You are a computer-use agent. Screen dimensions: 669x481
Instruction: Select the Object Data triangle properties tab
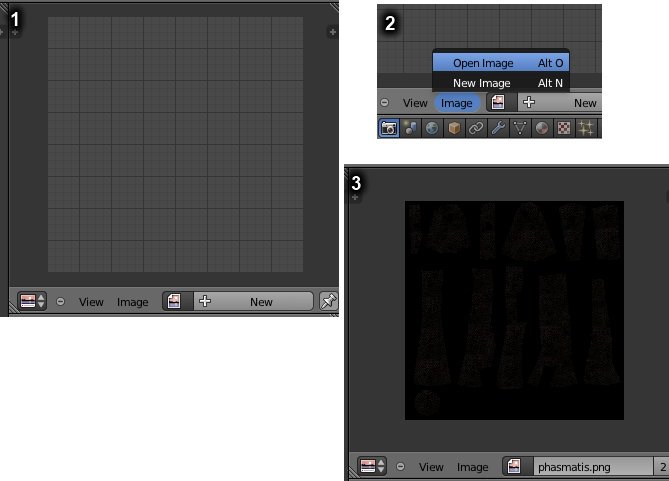(520, 128)
